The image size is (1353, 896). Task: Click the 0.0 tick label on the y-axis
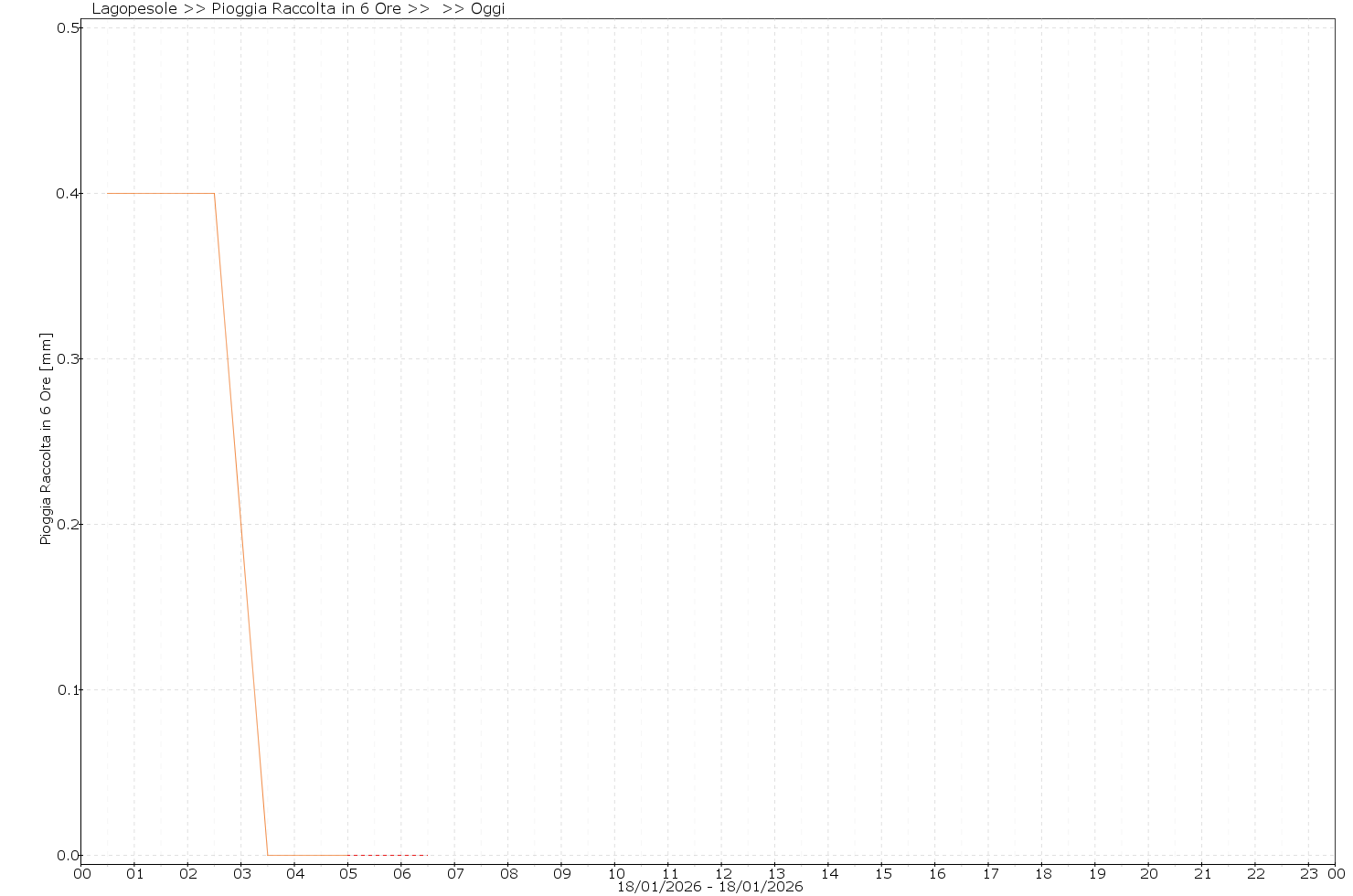pos(66,856)
